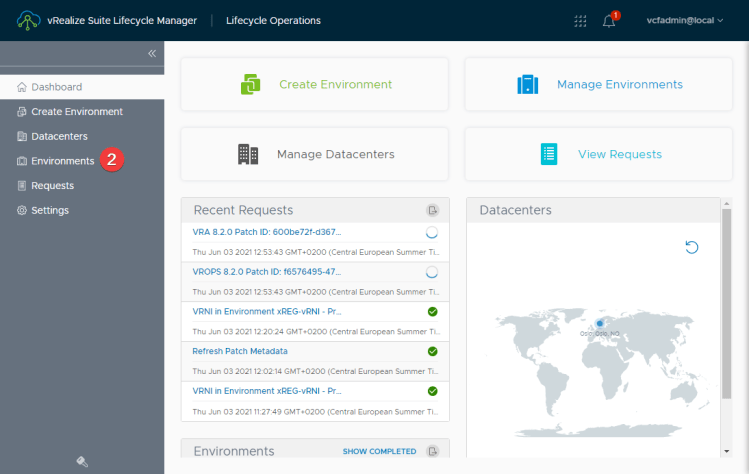Open Datacenters from the sidebar

pyautogui.click(x=59, y=136)
